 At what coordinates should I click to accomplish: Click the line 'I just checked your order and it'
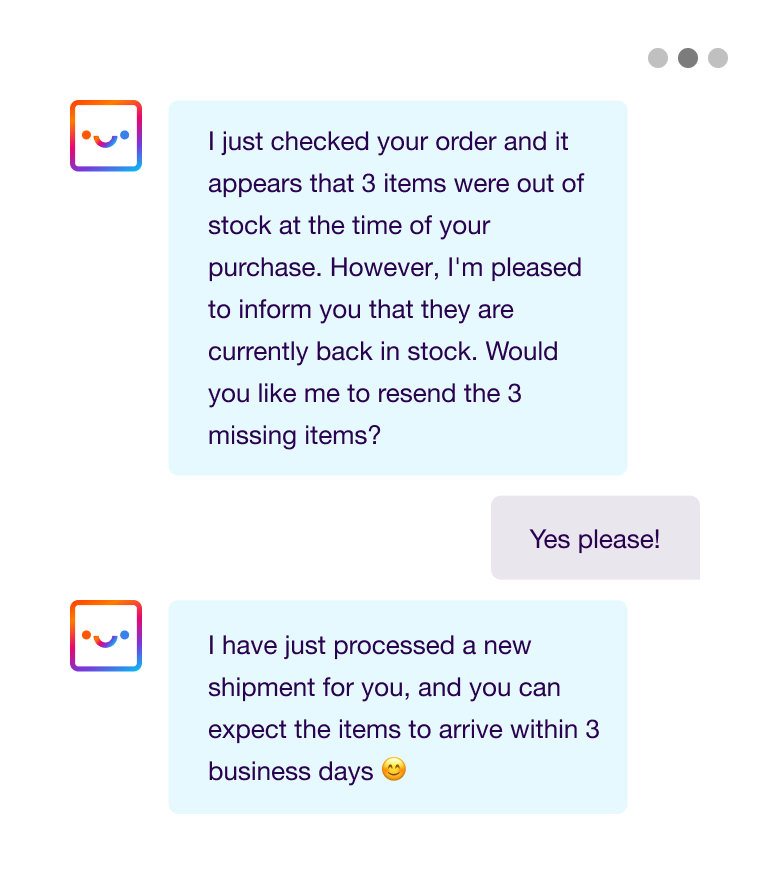click(388, 142)
